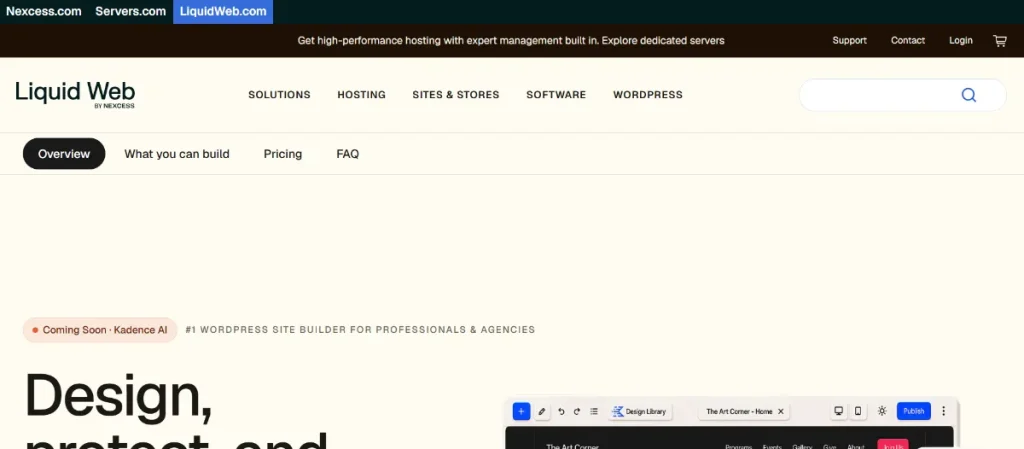The width and height of the screenshot is (1024, 449).
Task: Open the Login link
Action: point(961,40)
